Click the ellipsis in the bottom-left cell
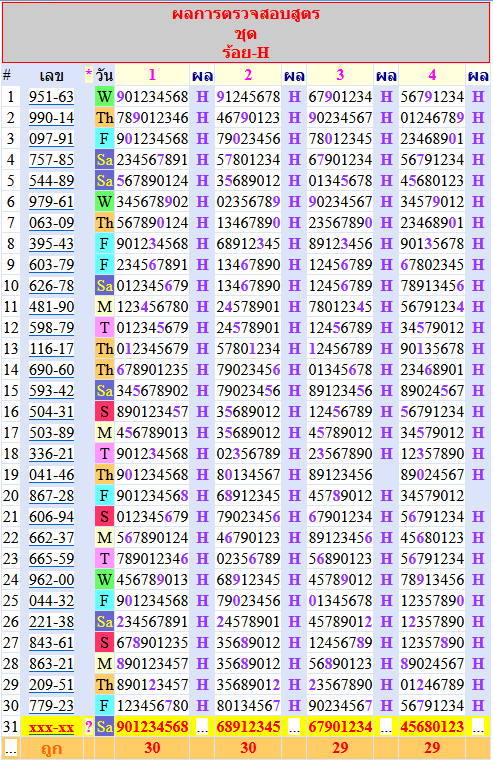493x763 pixels. click(10, 748)
